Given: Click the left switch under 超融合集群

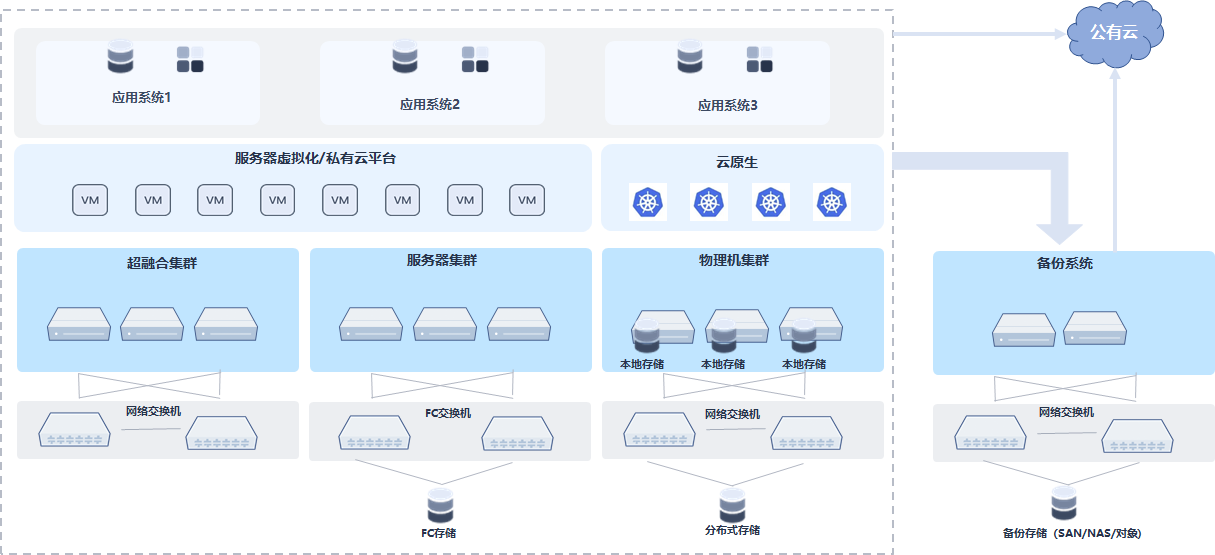Looking at the screenshot, I should point(75,429).
